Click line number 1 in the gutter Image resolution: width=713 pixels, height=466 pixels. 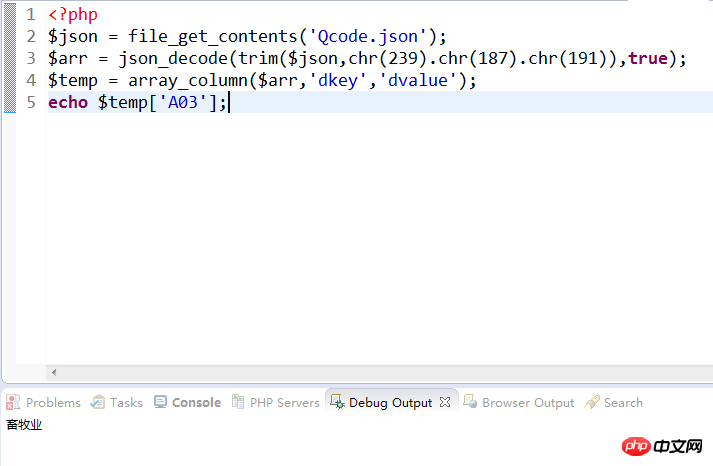point(30,15)
